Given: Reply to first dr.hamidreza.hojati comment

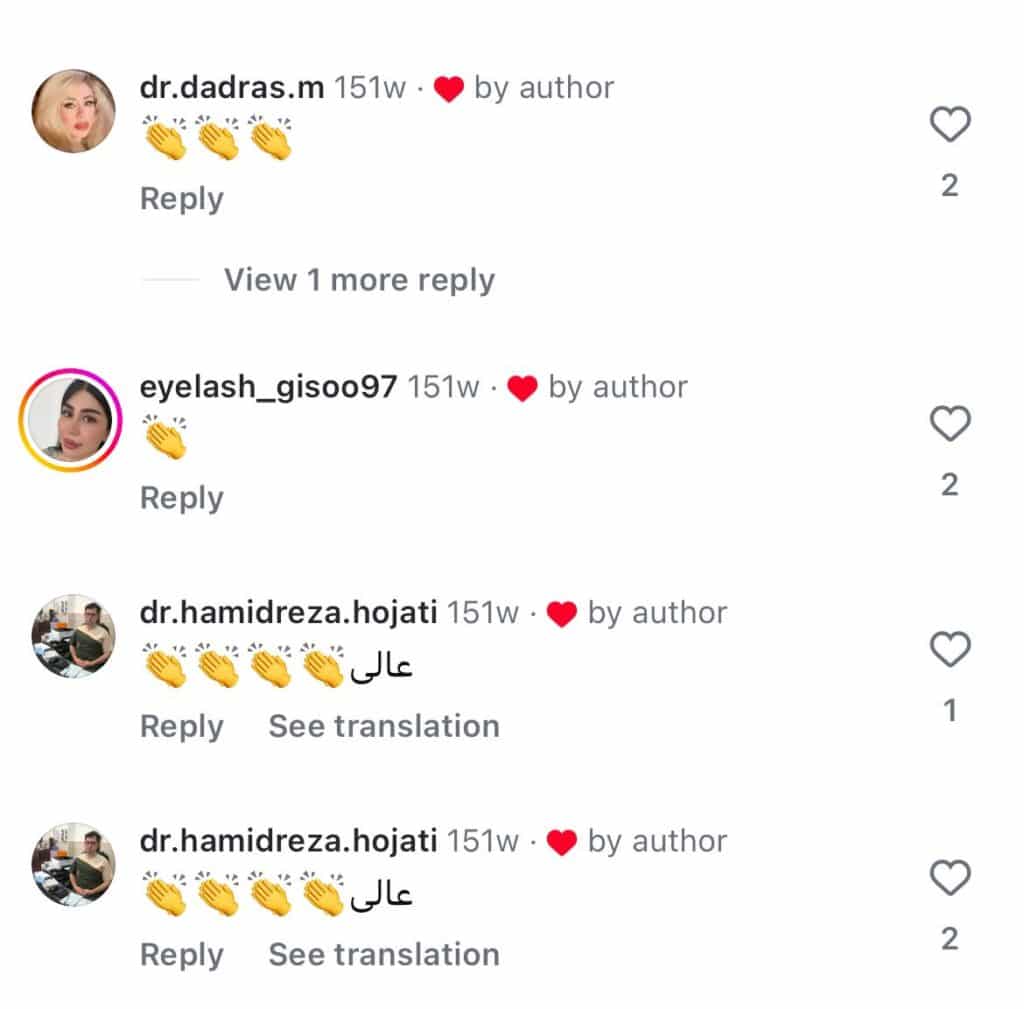Looking at the screenshot, I should [x=182, y=726].
